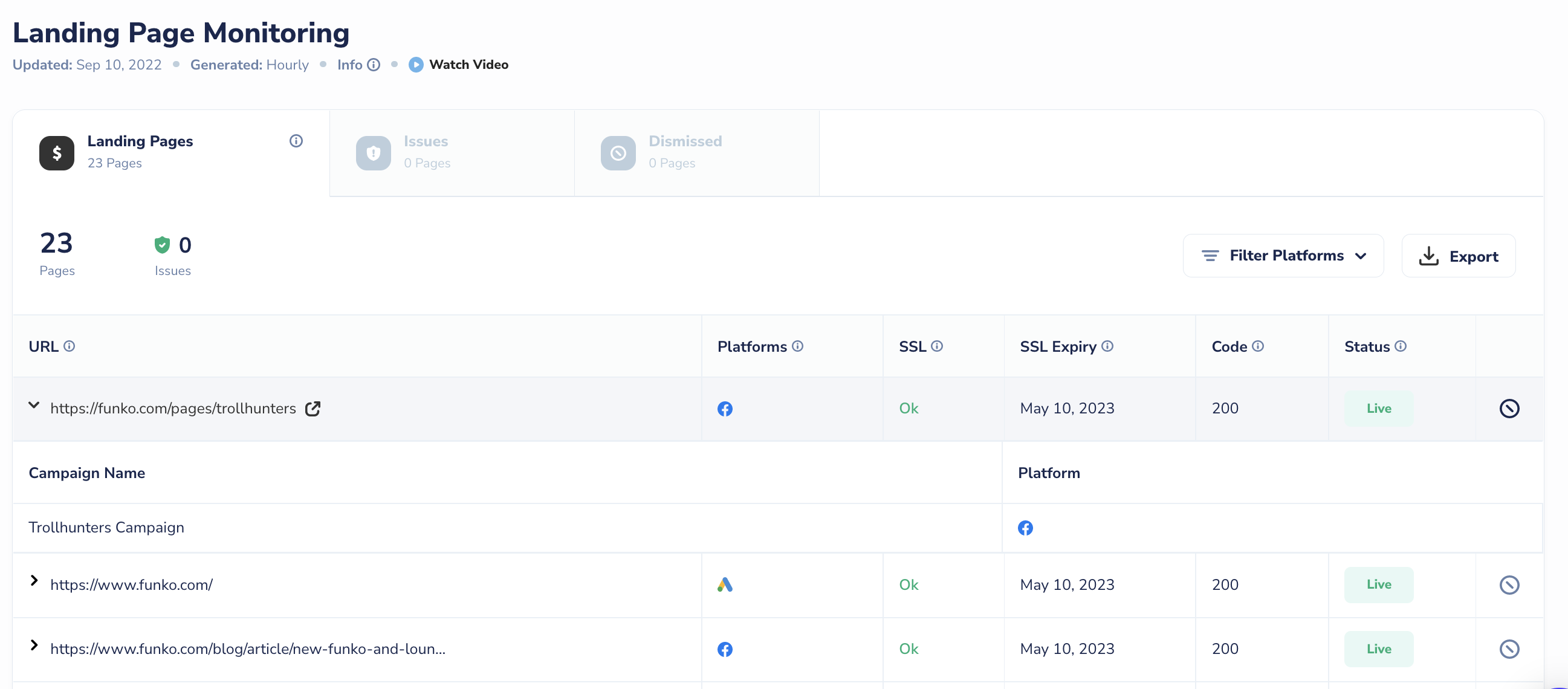Click the SSL column info icon
The height and width of the screenshot is (689, 1568).
pyautogui.click(x=937, y=346)
